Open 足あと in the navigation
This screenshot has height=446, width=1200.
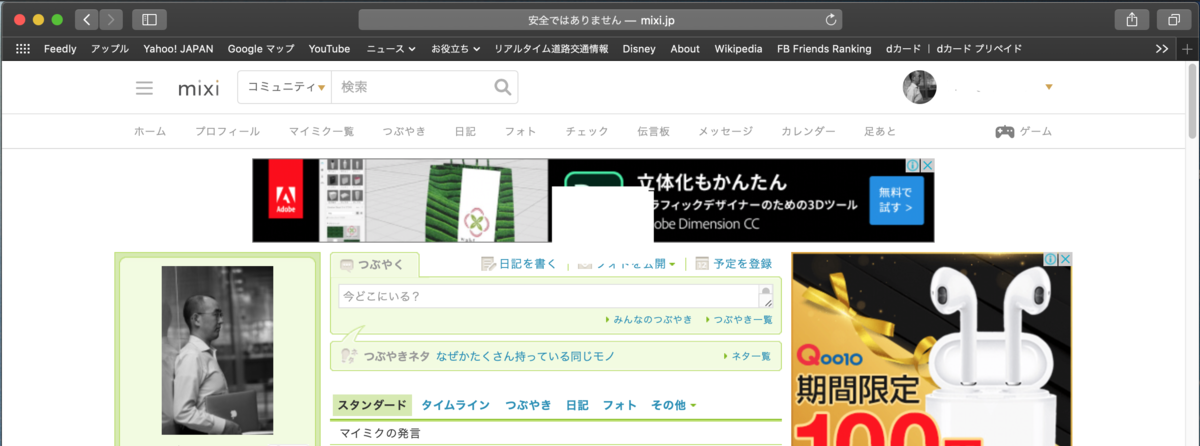880,131
